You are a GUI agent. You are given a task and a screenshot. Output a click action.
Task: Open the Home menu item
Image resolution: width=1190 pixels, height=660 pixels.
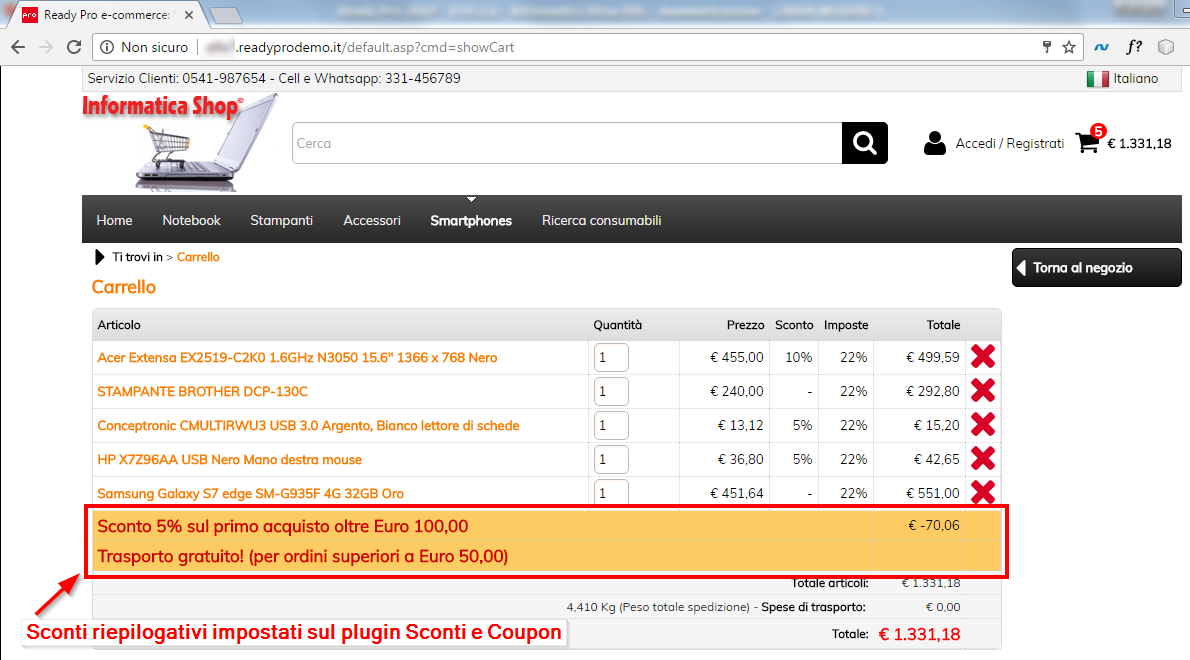tap(114, 220)
